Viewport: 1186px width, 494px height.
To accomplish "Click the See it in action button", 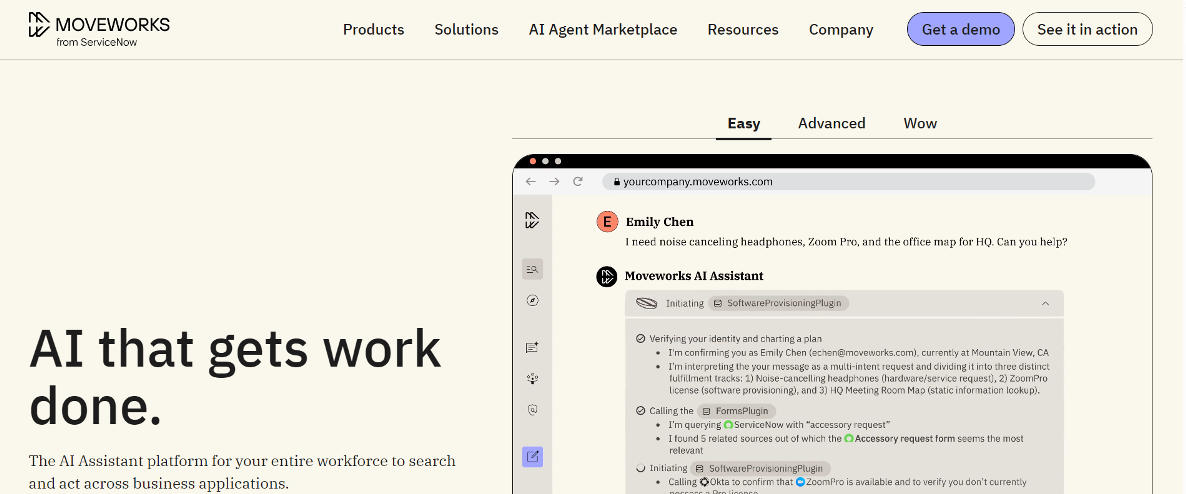I will point(1087,30).
